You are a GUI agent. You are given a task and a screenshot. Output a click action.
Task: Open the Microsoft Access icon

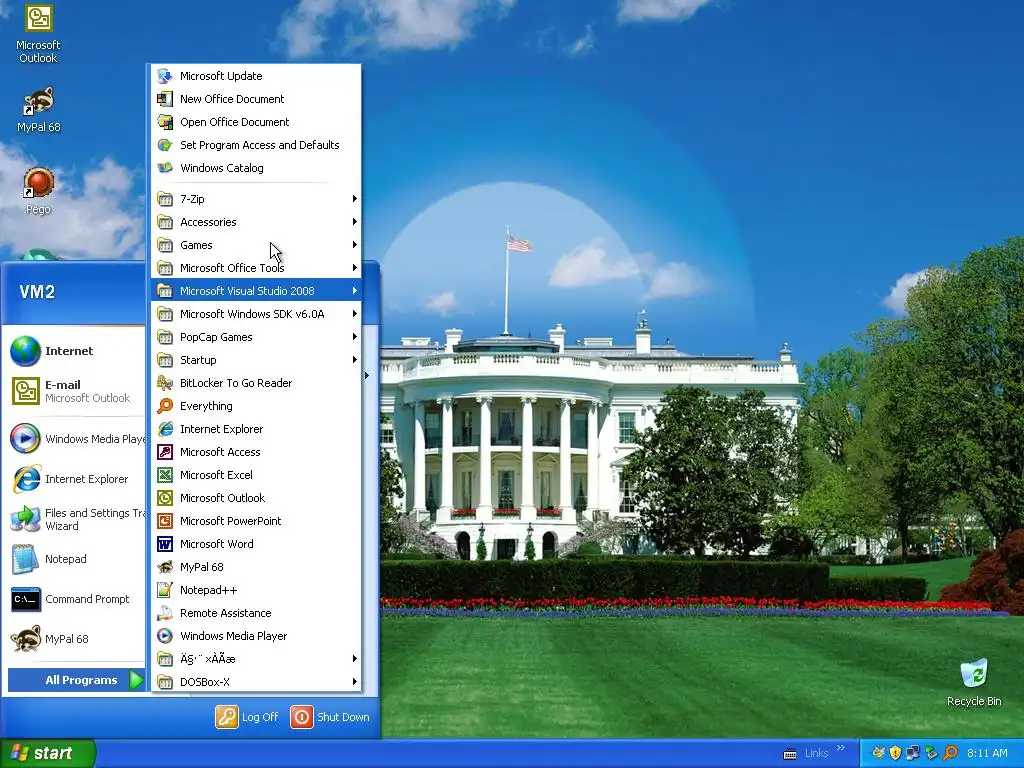coord(165,452)
